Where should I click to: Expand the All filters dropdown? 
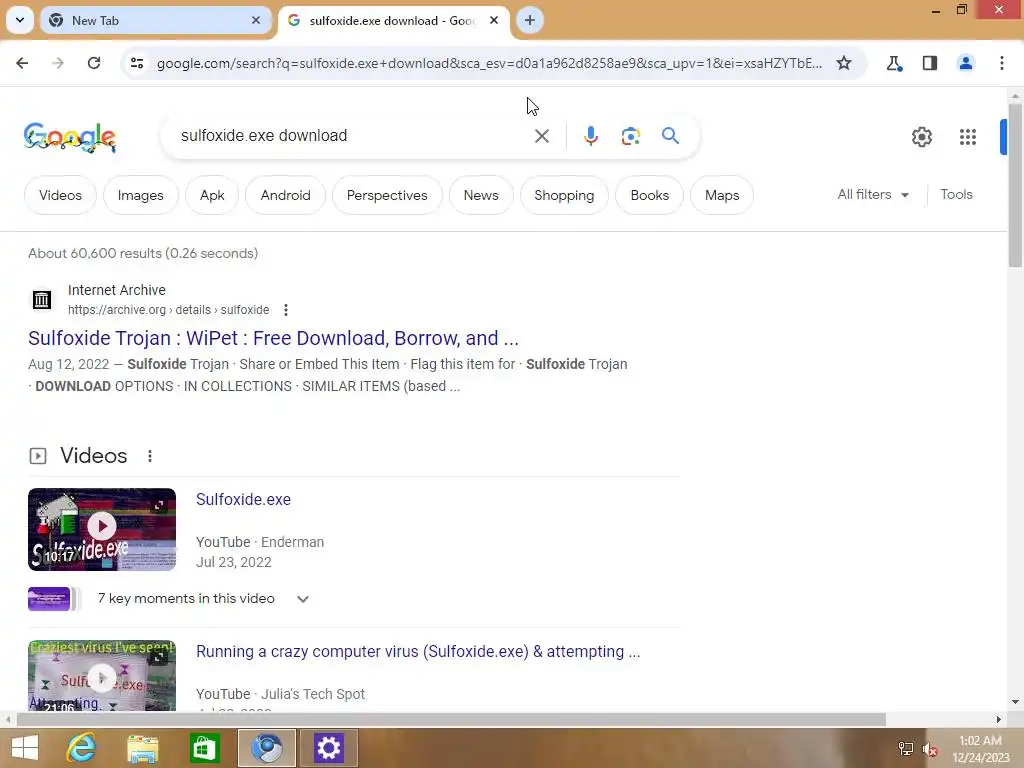(873, 195)
